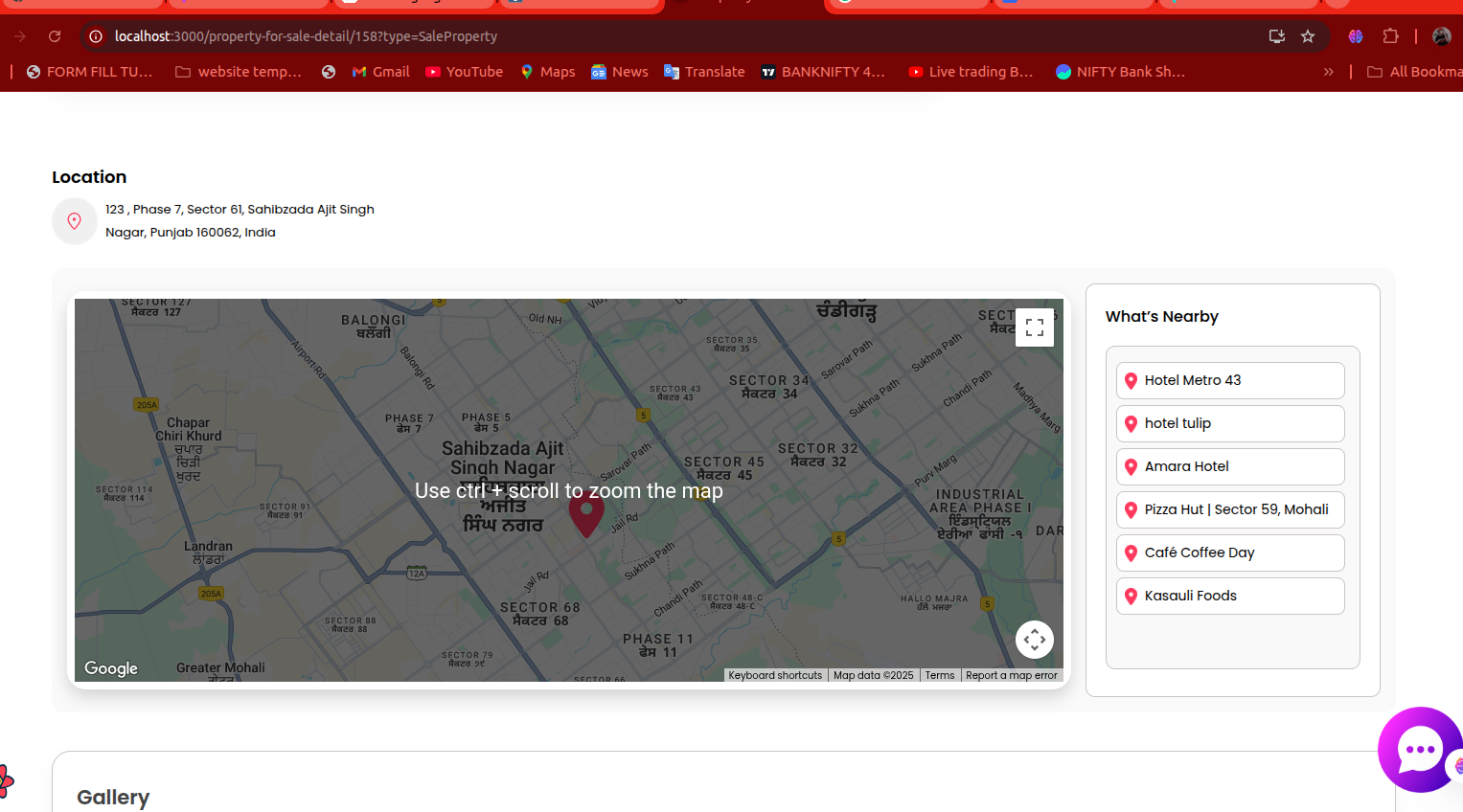Expand the hidden bookmarks overflow chevron
Viewport: 1463px width, 812px height.
click(x=1328, y=72)
